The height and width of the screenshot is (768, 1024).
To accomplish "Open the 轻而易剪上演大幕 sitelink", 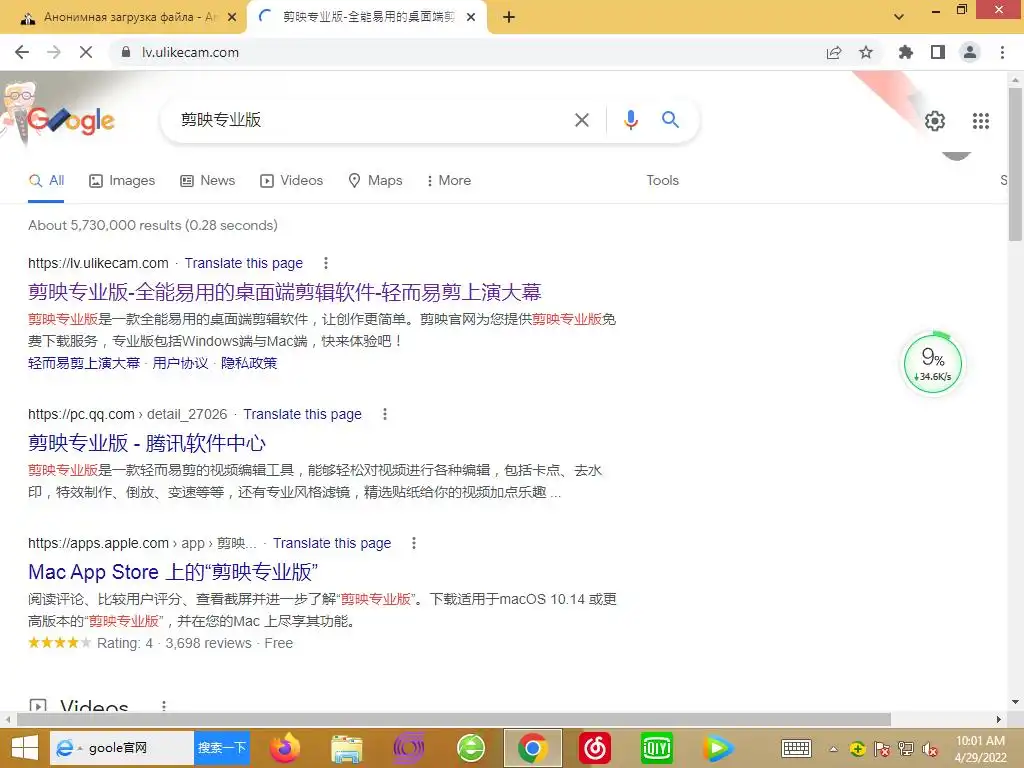I will pyautogui.click(x=84, y=363).
